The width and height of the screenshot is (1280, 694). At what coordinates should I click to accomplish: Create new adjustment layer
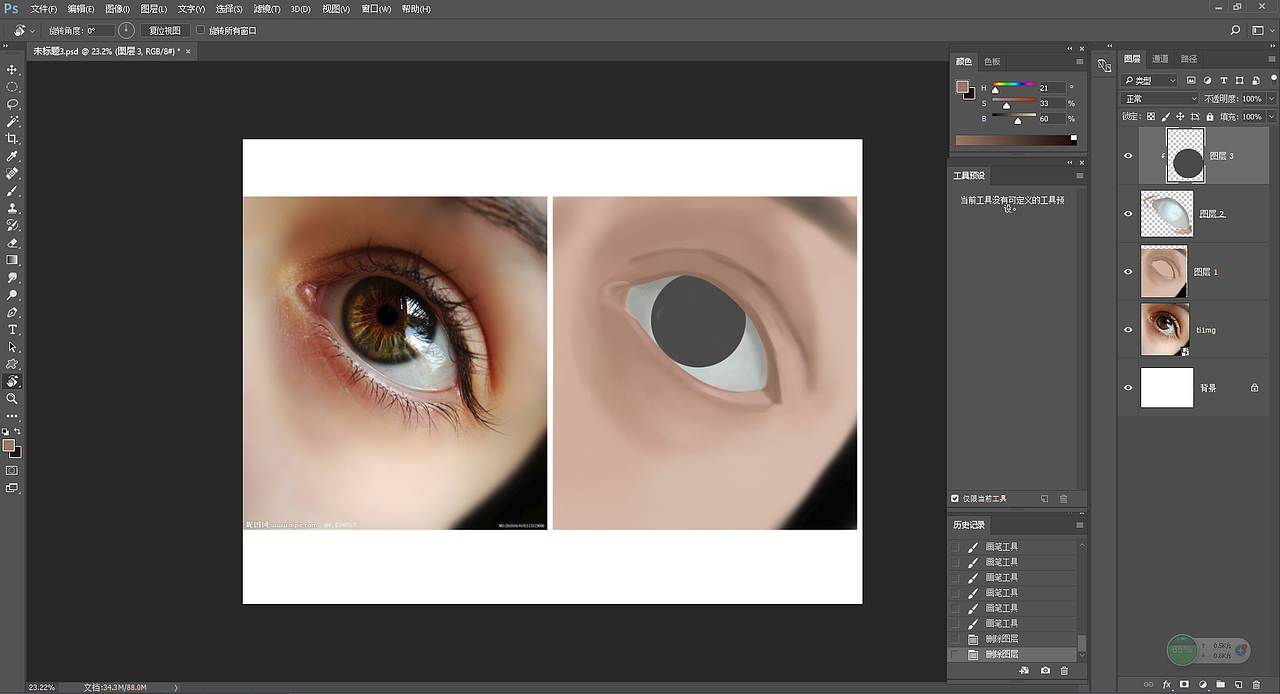1203,685
